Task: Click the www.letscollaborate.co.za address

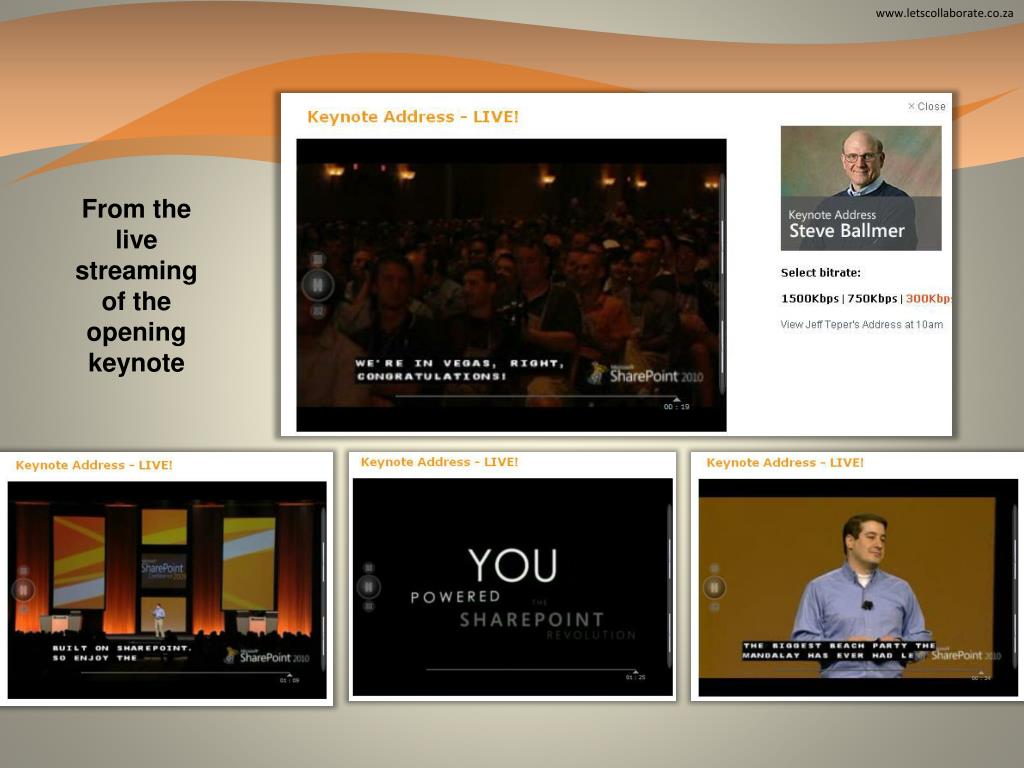Action: tap(944, 13)
